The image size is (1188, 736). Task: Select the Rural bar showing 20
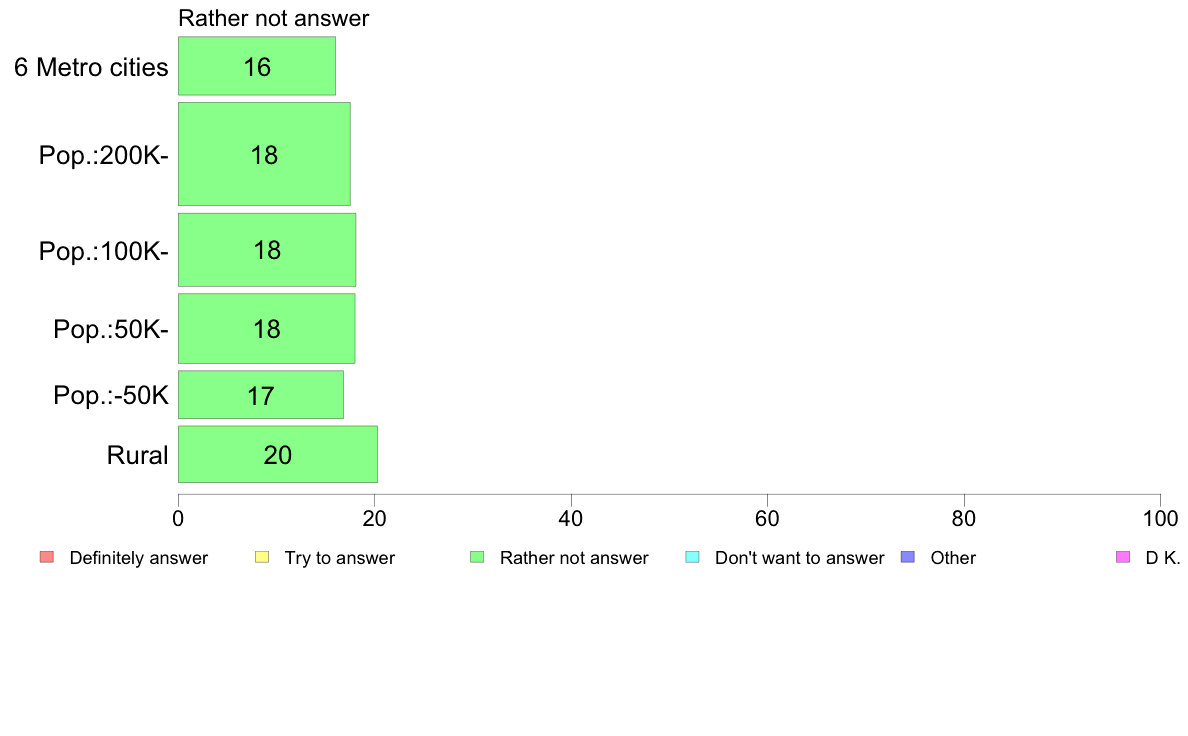[x=278, y=454]
